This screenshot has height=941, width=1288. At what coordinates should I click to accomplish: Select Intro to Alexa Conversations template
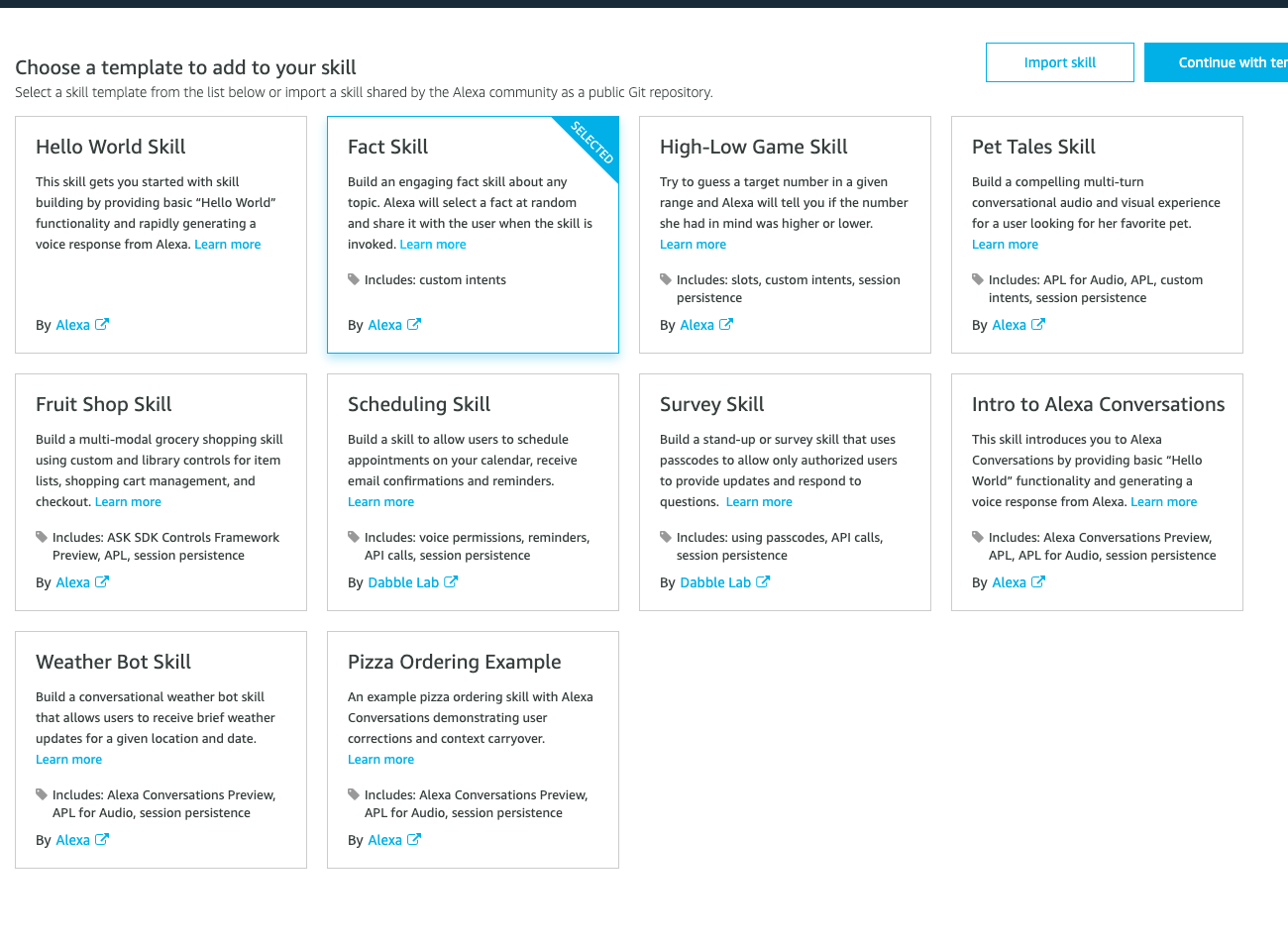[x=1097, y=492]
